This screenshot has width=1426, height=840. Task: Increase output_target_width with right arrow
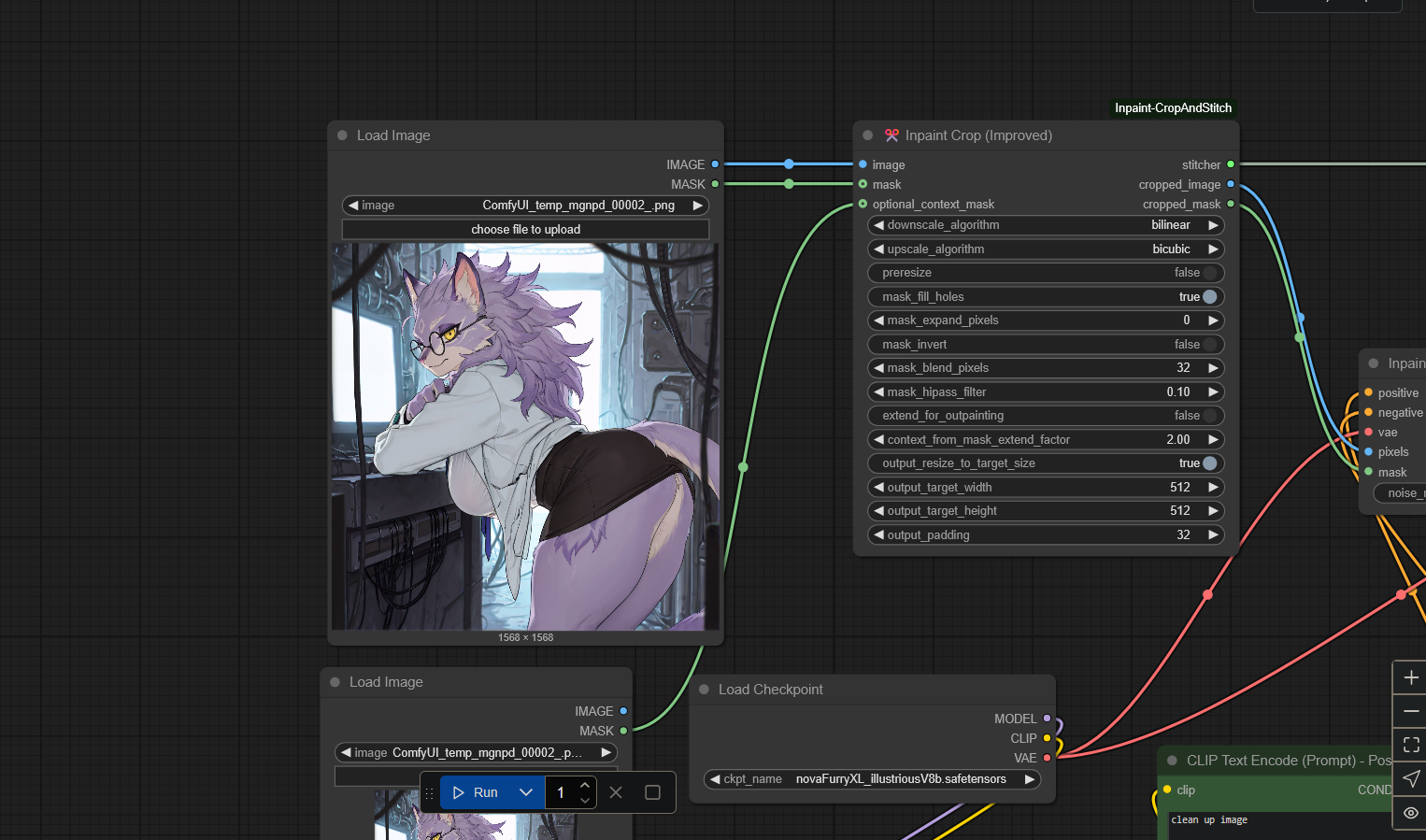(x=1213, y=487)
